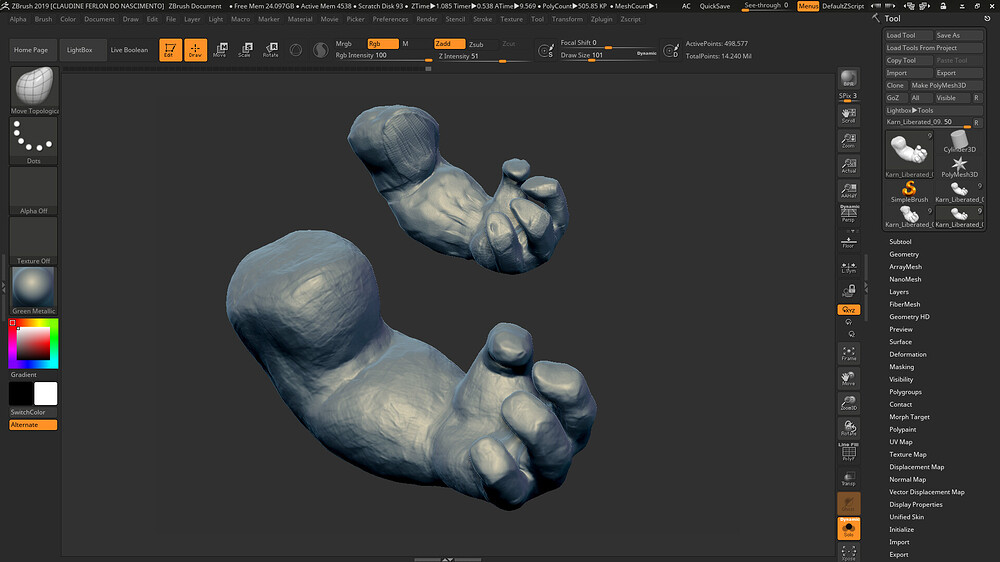Open the Brush menu
This screenshot has height=562, width=1000.
coord(43,19)
